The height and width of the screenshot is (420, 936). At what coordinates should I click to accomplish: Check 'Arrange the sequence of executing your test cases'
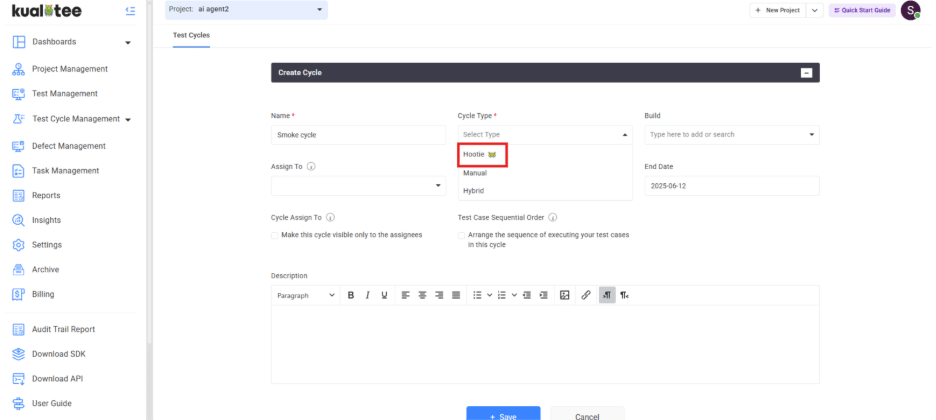461,236
